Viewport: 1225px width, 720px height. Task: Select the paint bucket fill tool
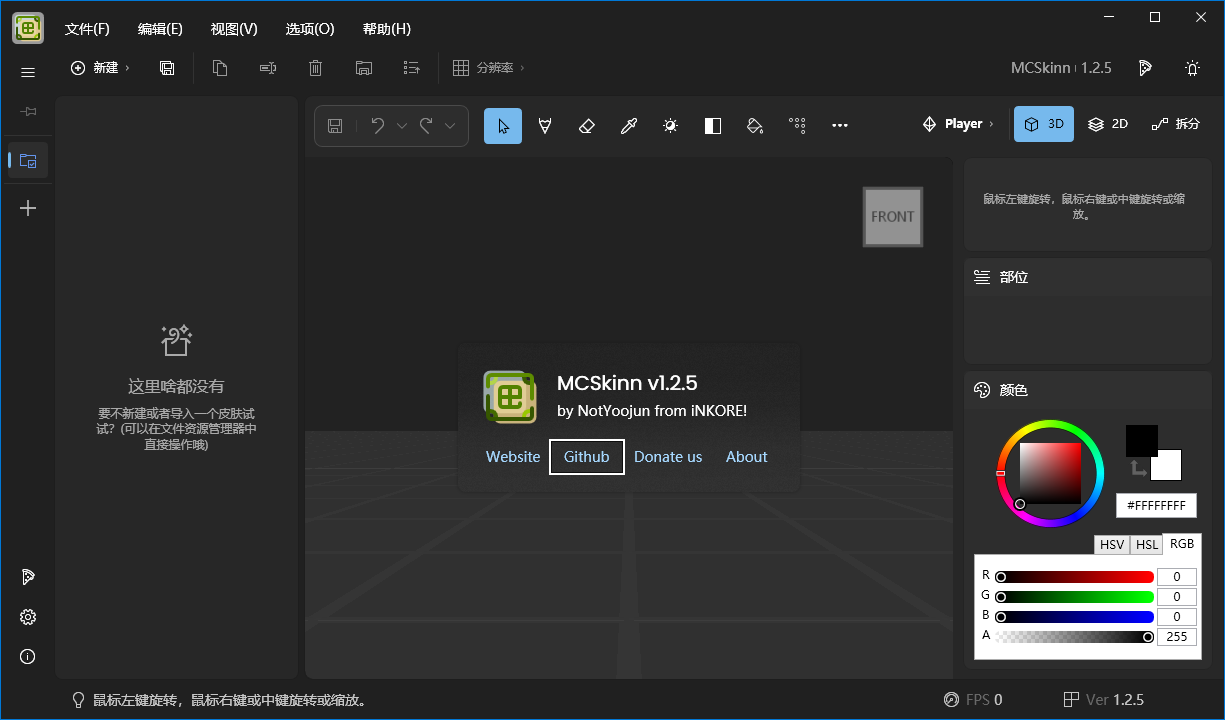coord(755,125)
